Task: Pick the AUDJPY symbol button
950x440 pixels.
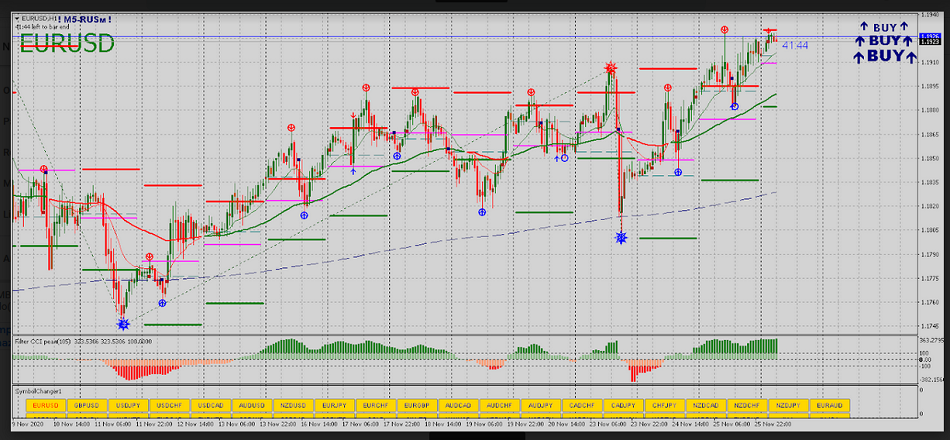Action: (x=540, y=405)
